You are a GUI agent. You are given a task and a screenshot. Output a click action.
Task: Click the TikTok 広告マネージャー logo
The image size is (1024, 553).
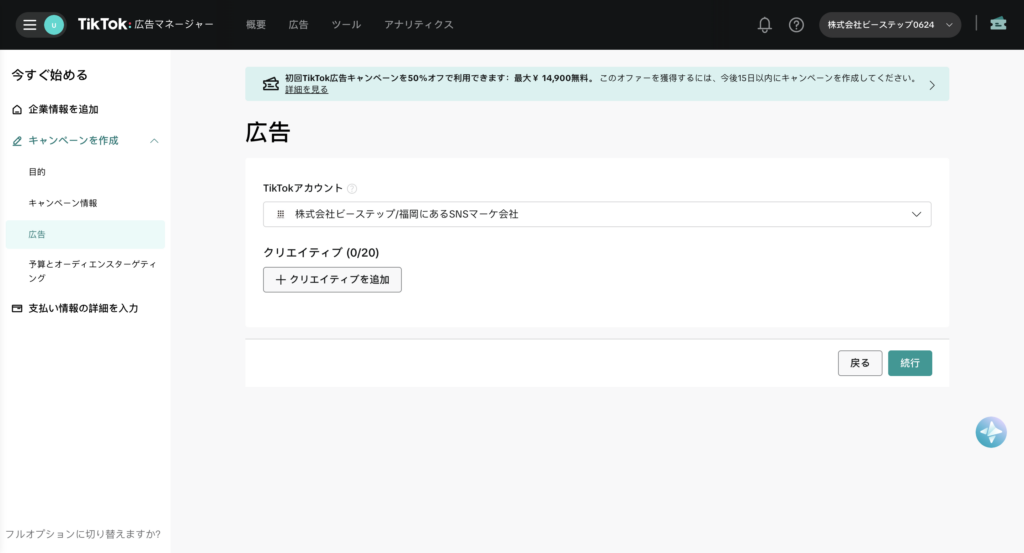coord(146,24)
